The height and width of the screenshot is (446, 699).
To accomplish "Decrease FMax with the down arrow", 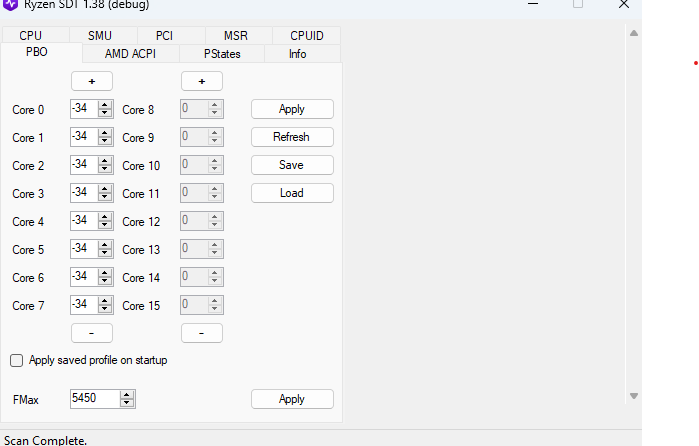I will coord(127,403).
